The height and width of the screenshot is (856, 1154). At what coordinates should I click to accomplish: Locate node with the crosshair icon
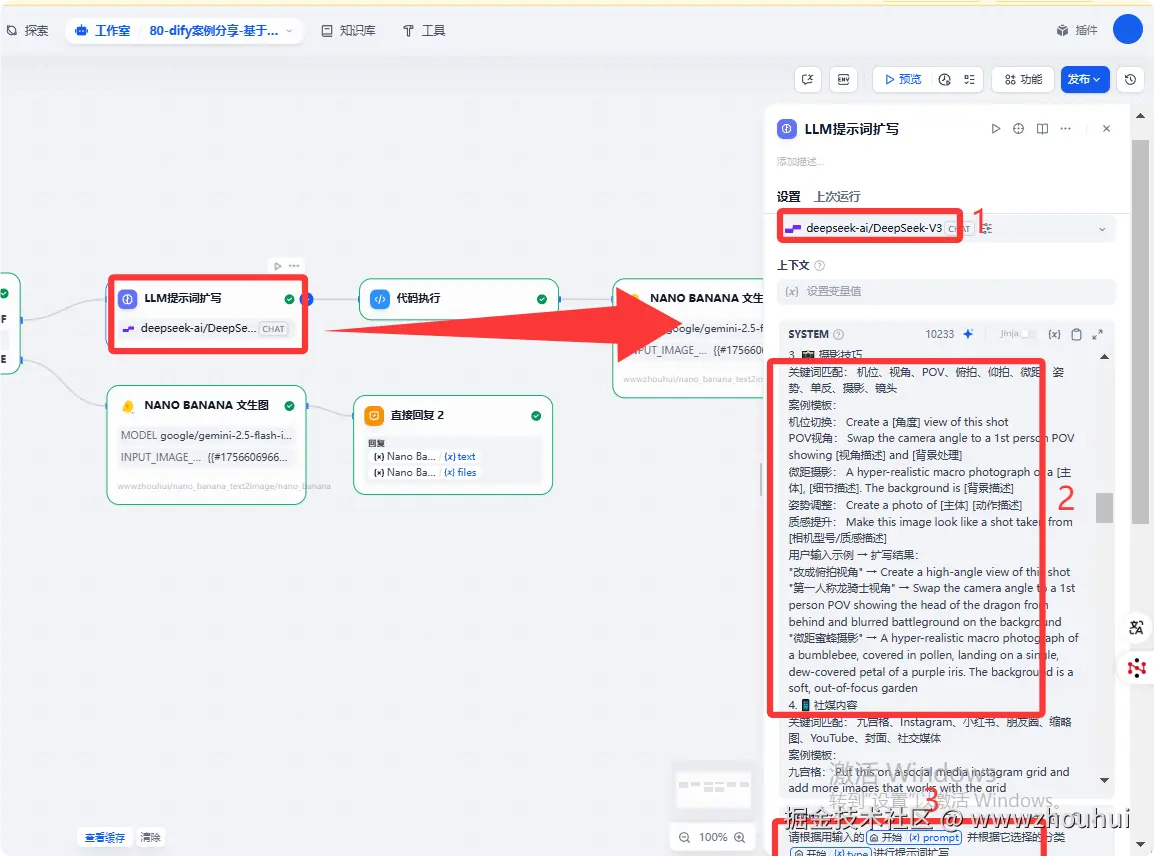(x=1019, y=129)
